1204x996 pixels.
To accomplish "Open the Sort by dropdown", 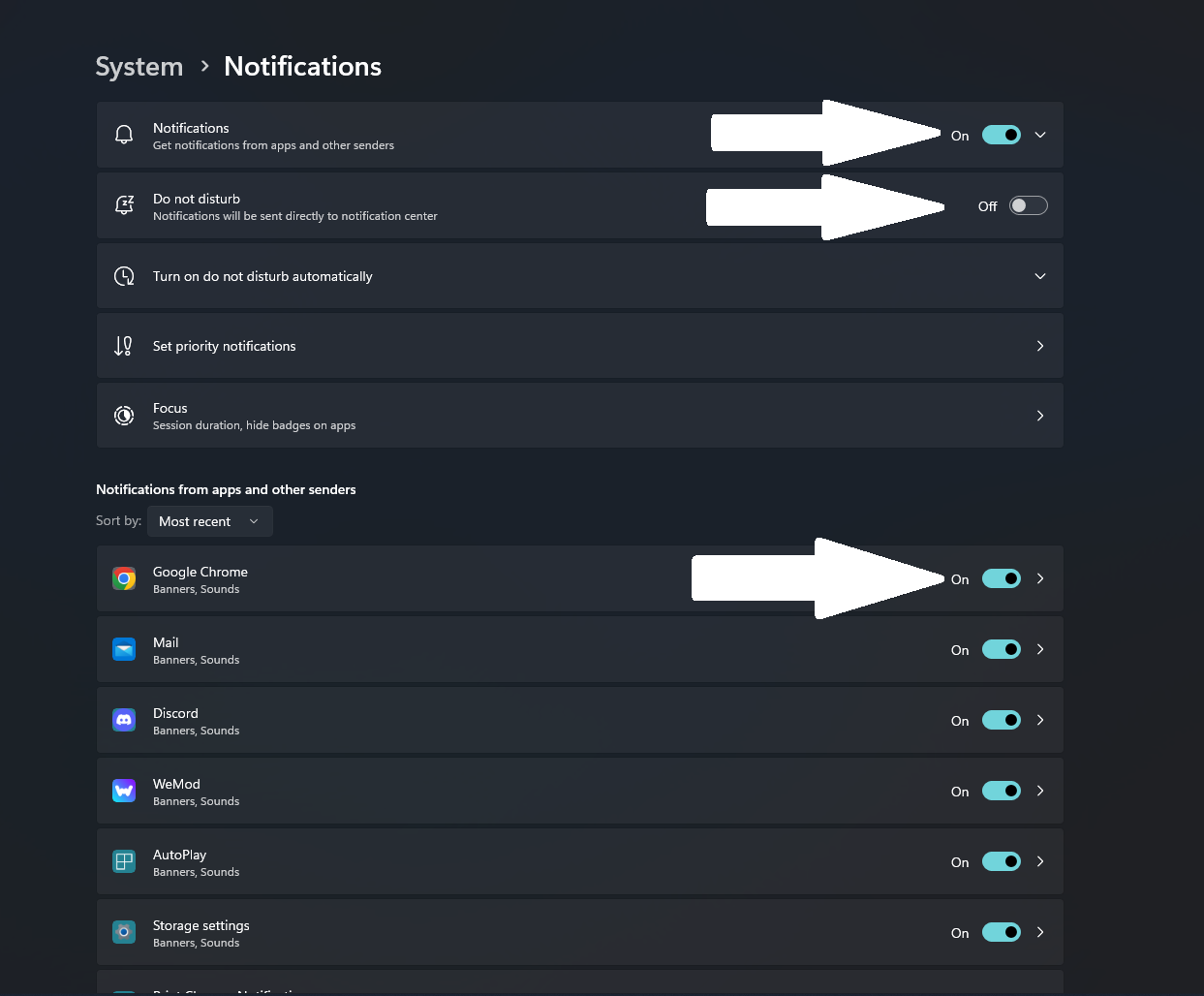I will [x=209, y=520].
